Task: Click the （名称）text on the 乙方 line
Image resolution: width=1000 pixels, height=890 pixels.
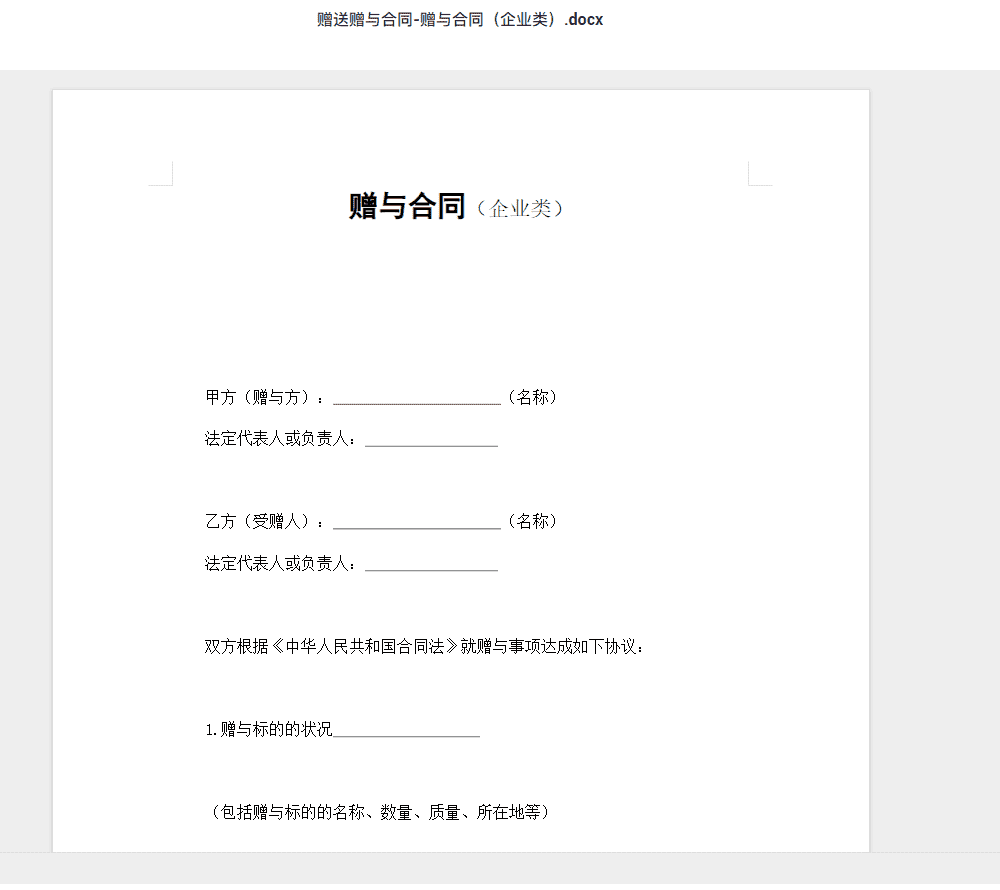Action: [x=533, y=522]
